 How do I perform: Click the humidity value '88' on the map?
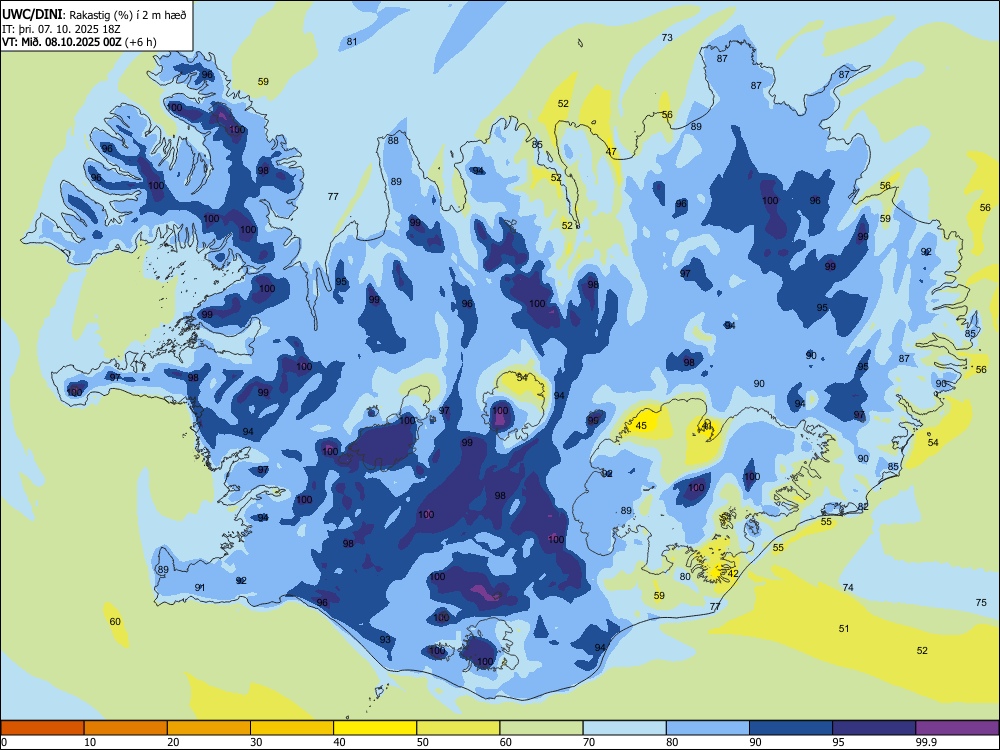coord(393,140)
